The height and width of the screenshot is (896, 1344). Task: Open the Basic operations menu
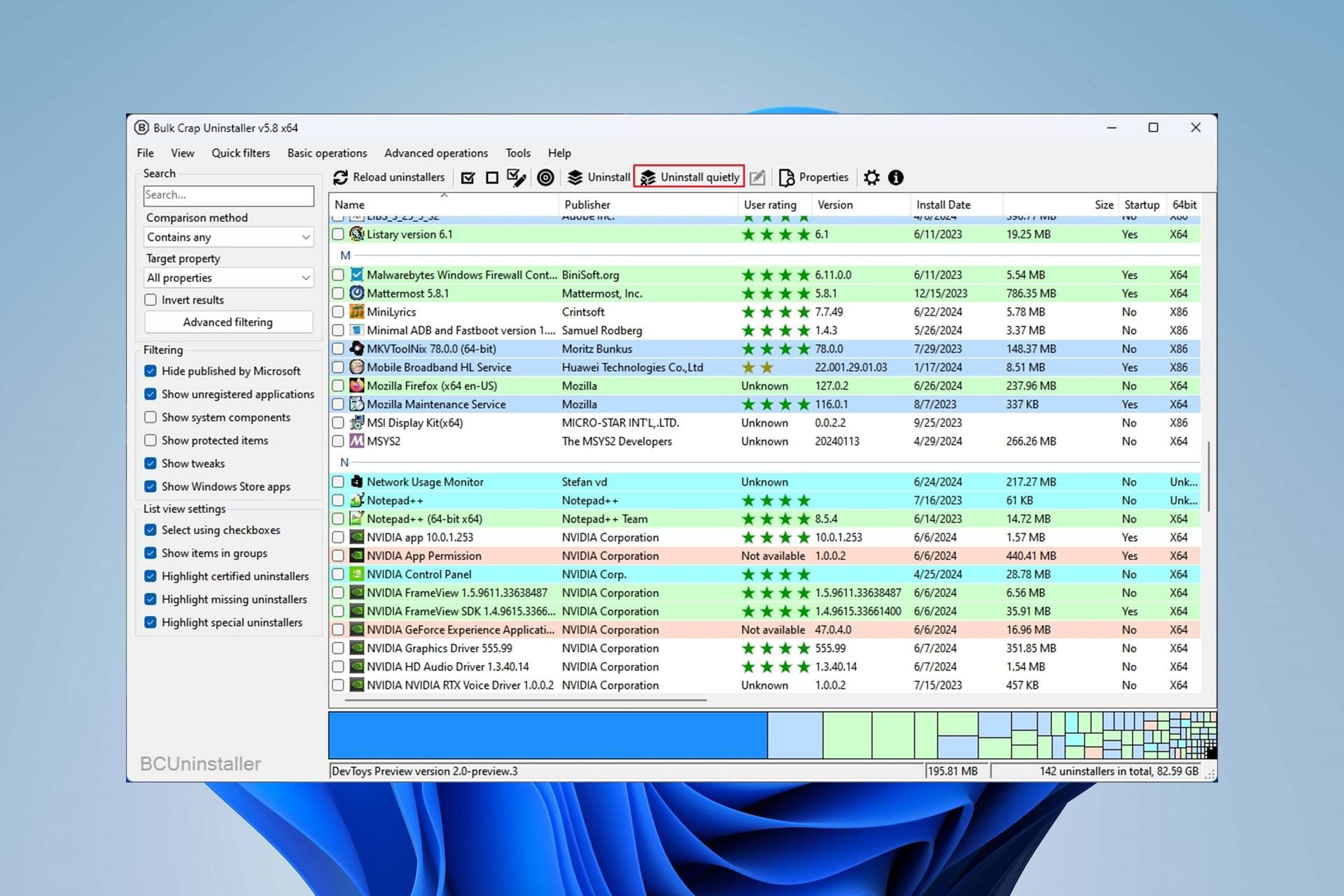click(327, 153)
